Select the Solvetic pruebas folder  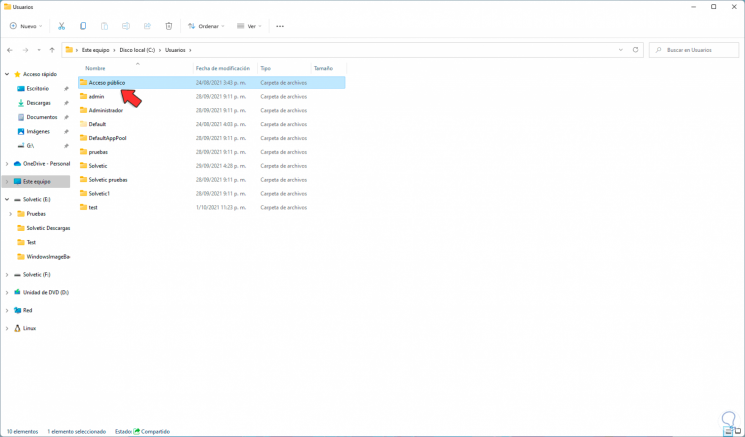click(212, 180)
